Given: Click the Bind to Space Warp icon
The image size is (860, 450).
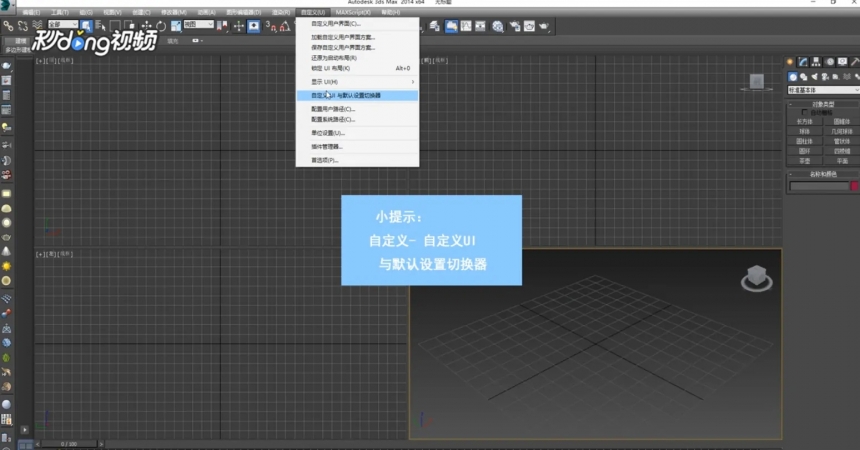Looking at the screenshot, I should point(37,26).
